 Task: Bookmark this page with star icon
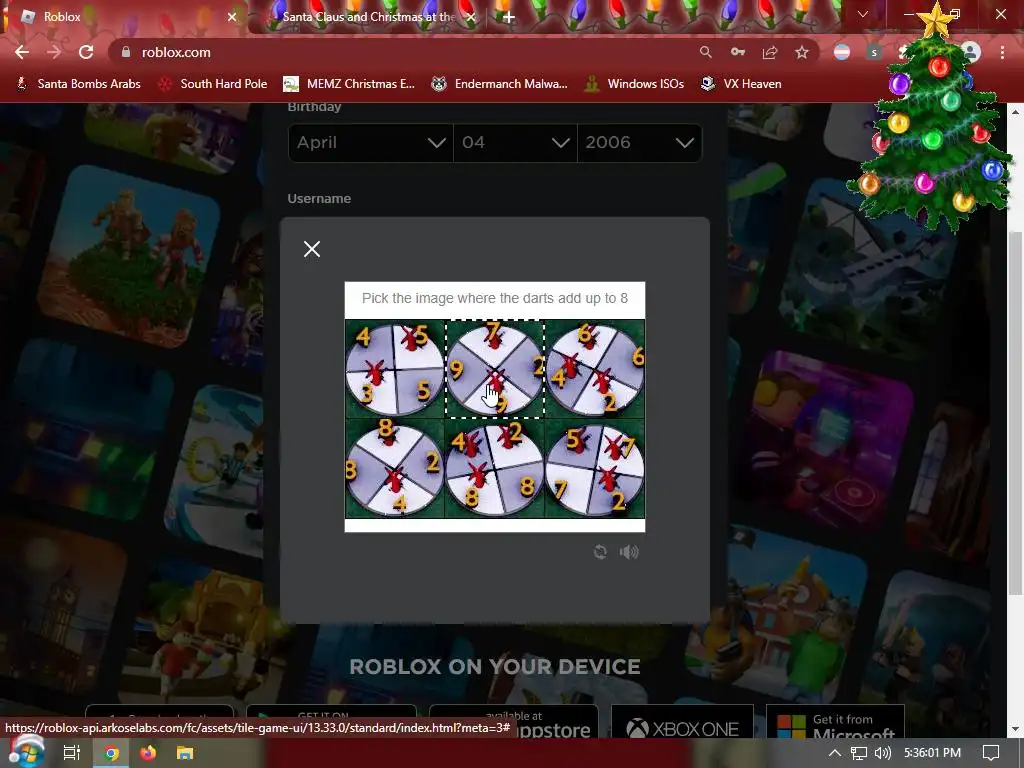(x=802, y=52)
